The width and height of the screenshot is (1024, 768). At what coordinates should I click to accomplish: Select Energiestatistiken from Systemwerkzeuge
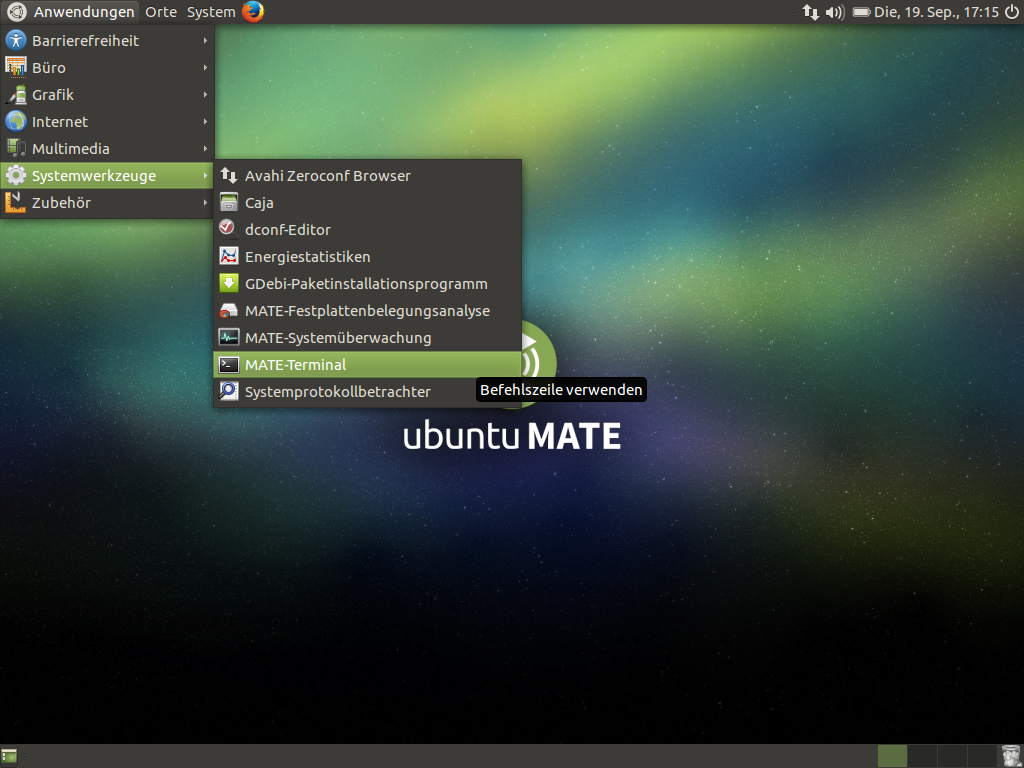pos(307,257)
